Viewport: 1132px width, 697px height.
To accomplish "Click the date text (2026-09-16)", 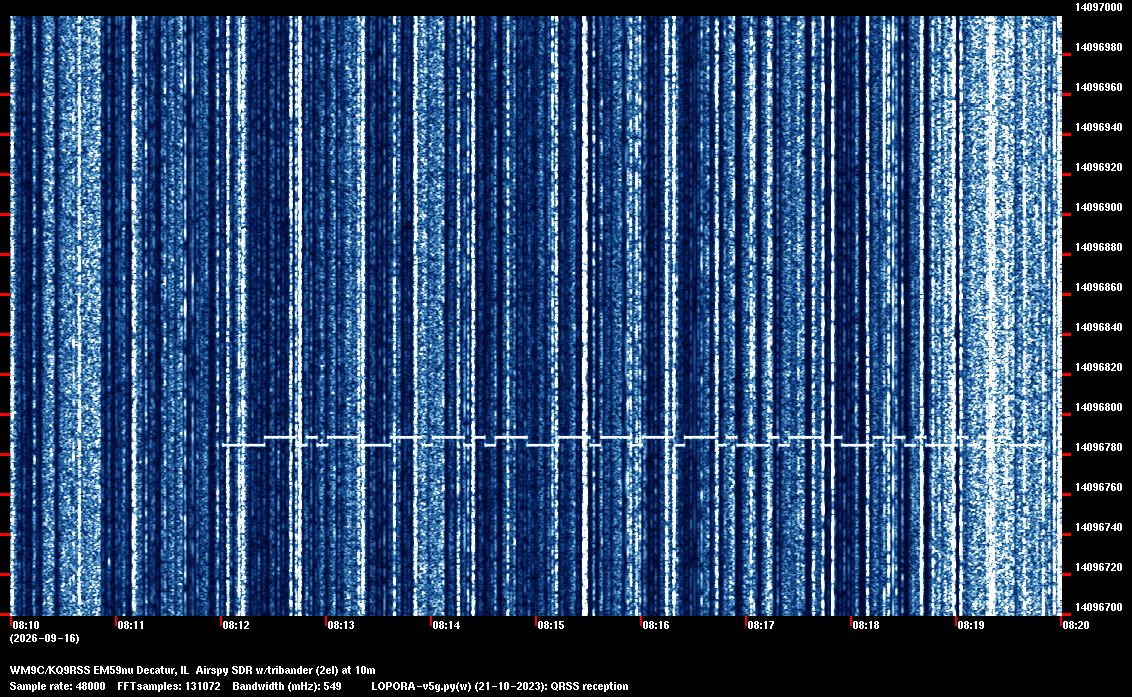I will (44, 638).
